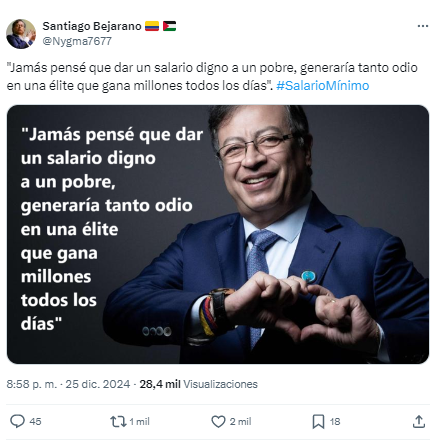Open the @Nygma7677 handle link
This screenshot has height=445, width=433.
77,41
